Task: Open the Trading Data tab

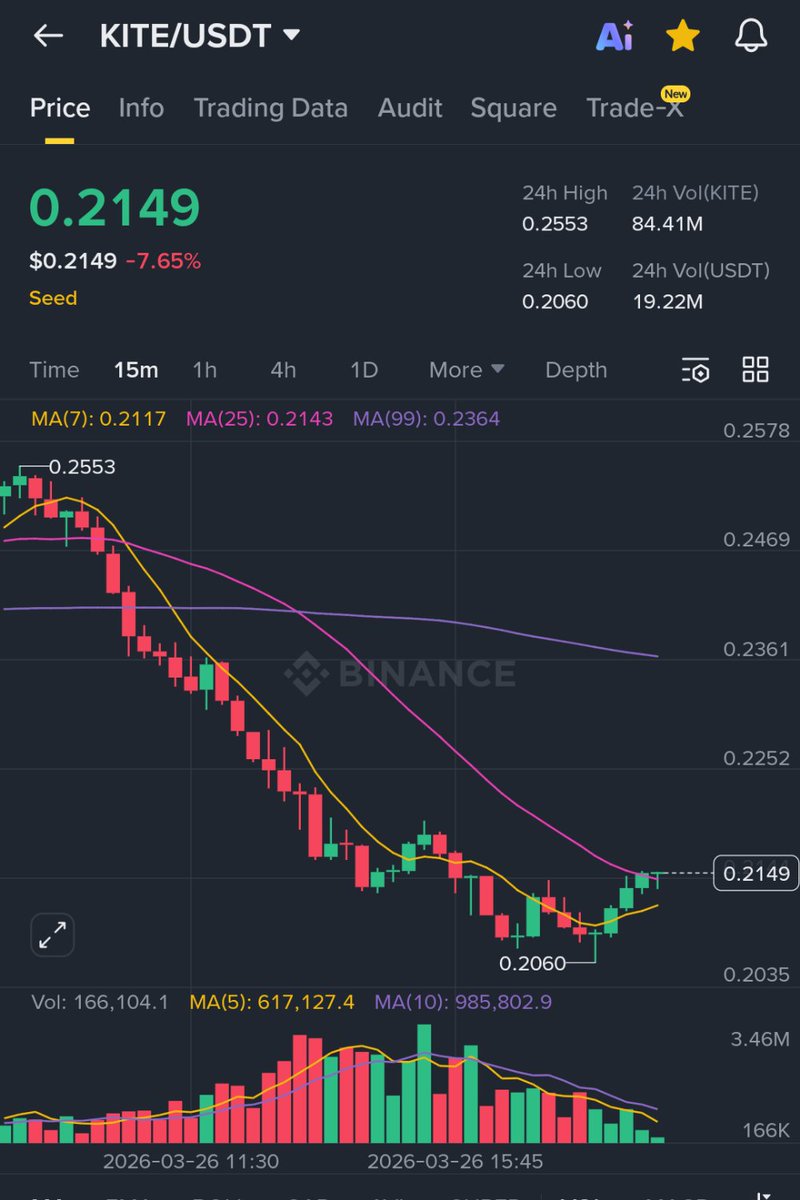Action: 271,108
